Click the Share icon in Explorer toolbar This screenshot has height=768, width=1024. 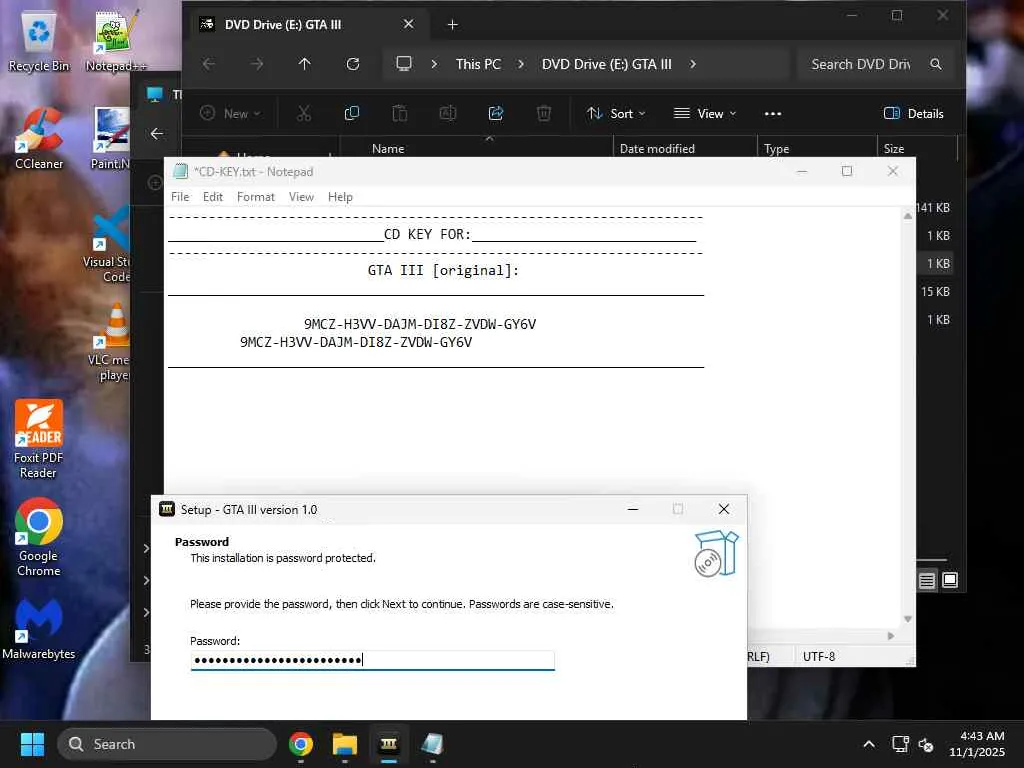(496, 114)
